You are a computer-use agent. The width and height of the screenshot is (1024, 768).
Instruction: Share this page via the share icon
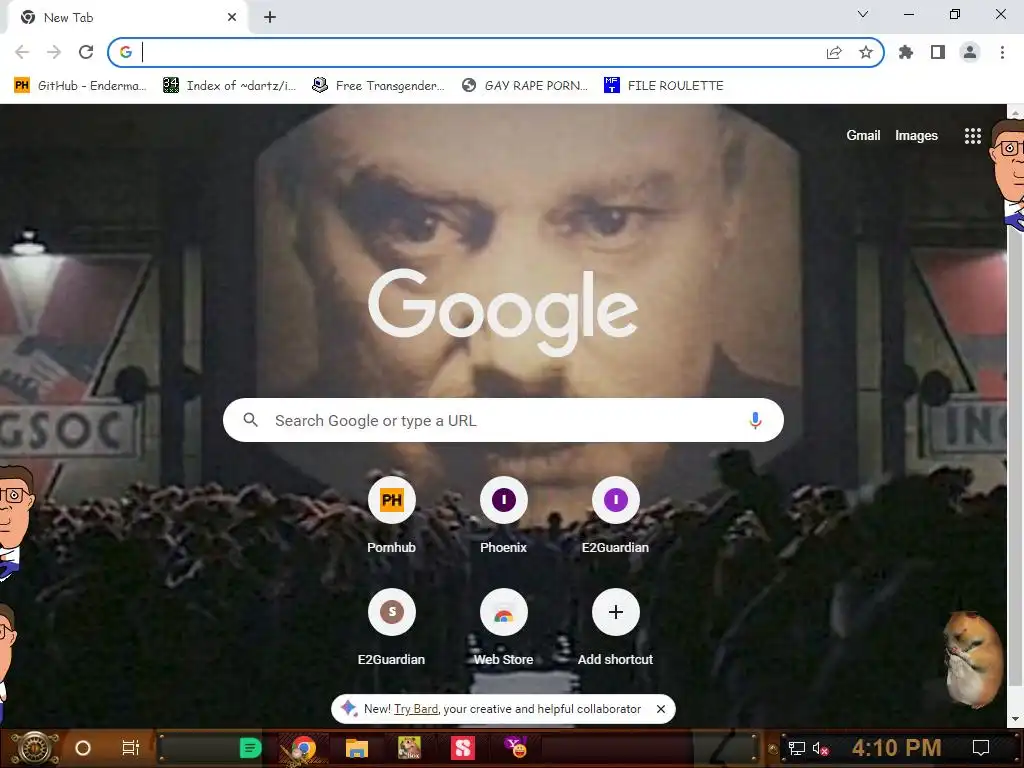point(834,52)
